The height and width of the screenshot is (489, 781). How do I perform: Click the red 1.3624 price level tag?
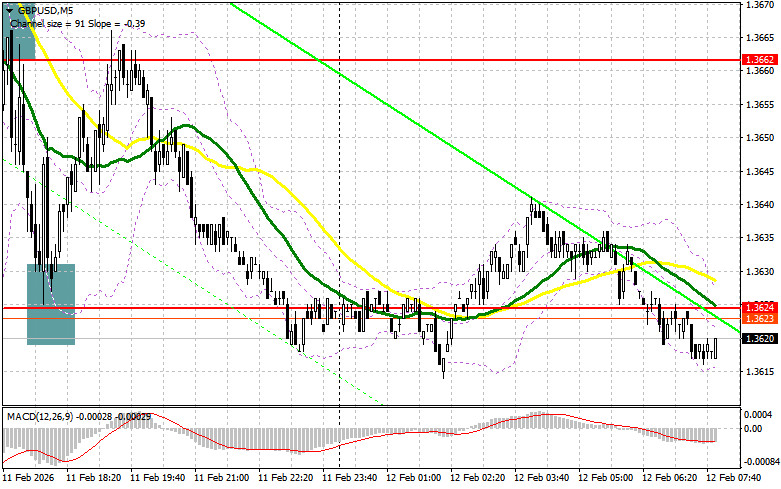tap(759, 307)
